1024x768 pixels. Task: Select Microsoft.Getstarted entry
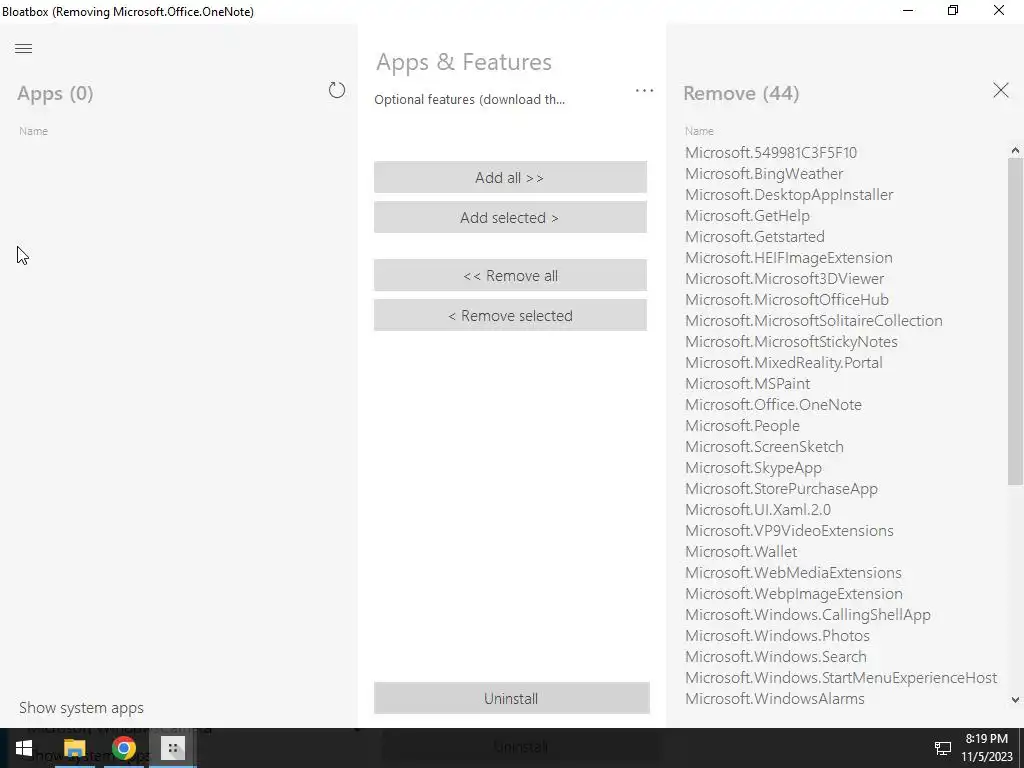tap(754, 236)
